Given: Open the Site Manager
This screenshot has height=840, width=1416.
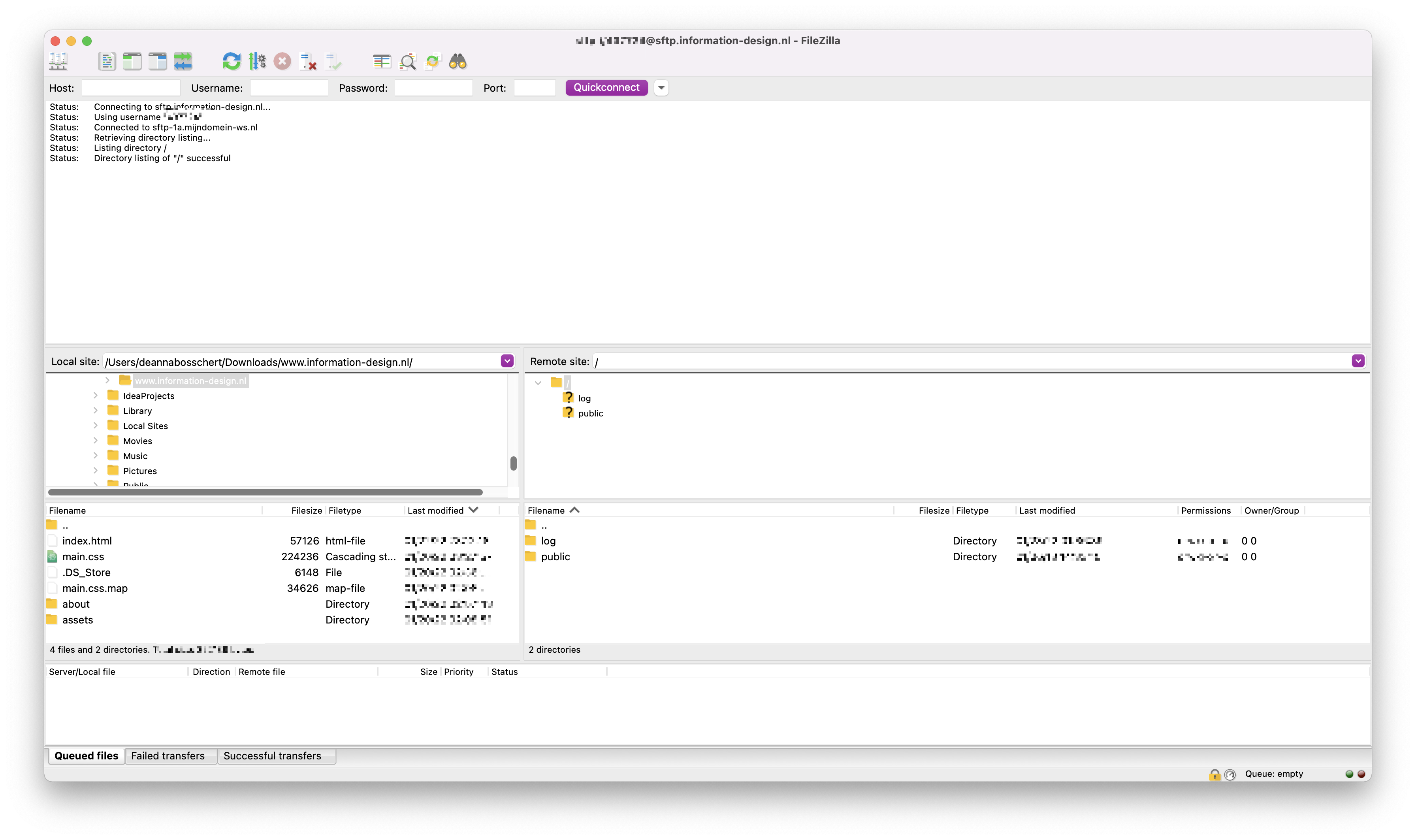Looking at the screenshot, I should pos(58,61).
